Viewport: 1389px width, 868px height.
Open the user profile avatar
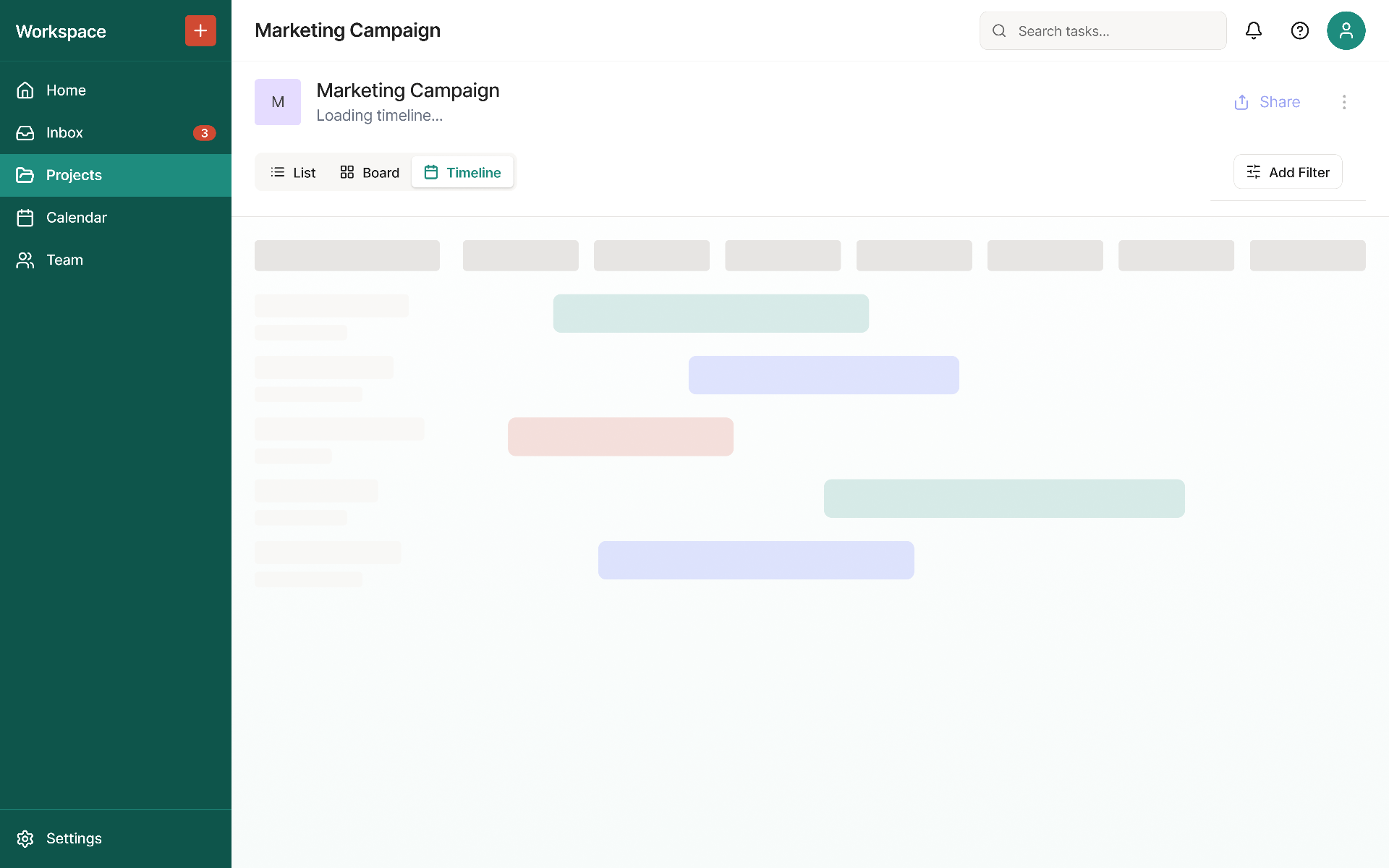point(1346,30)
